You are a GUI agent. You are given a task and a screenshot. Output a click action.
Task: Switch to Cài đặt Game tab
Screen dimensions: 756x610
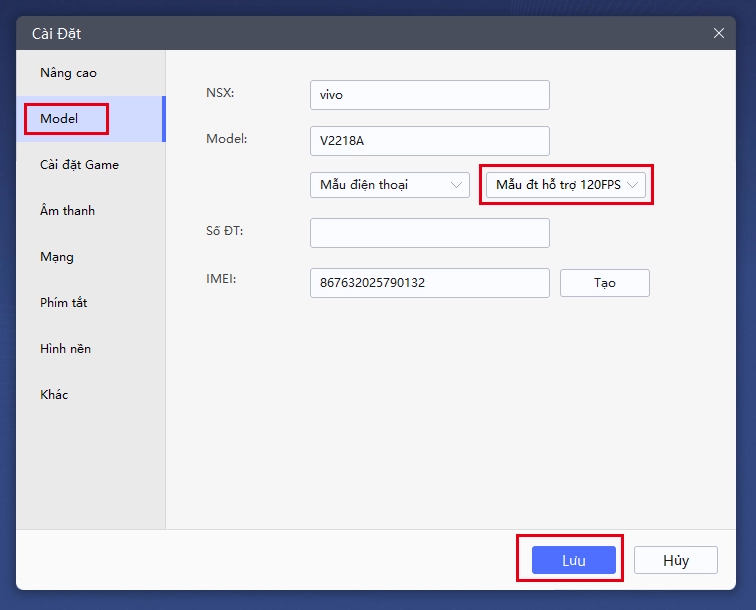(x=79, y=165)
